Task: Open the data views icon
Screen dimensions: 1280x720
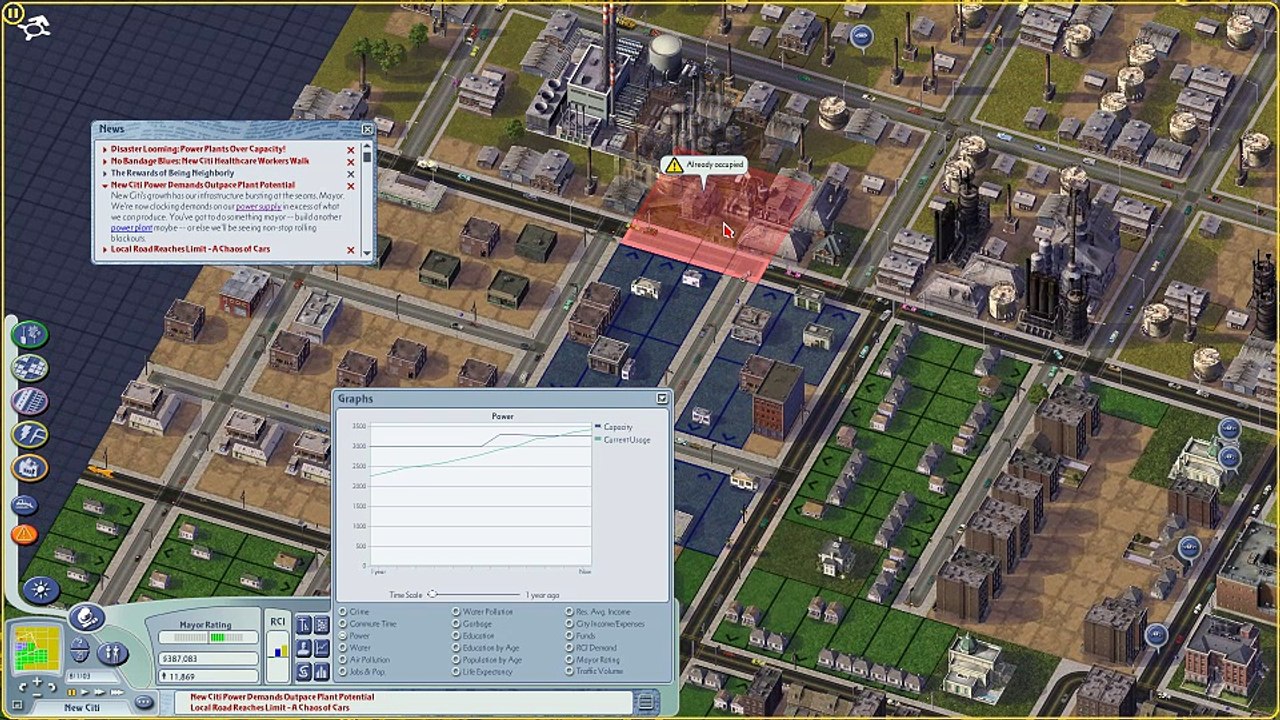Action: tap(321, 625)
